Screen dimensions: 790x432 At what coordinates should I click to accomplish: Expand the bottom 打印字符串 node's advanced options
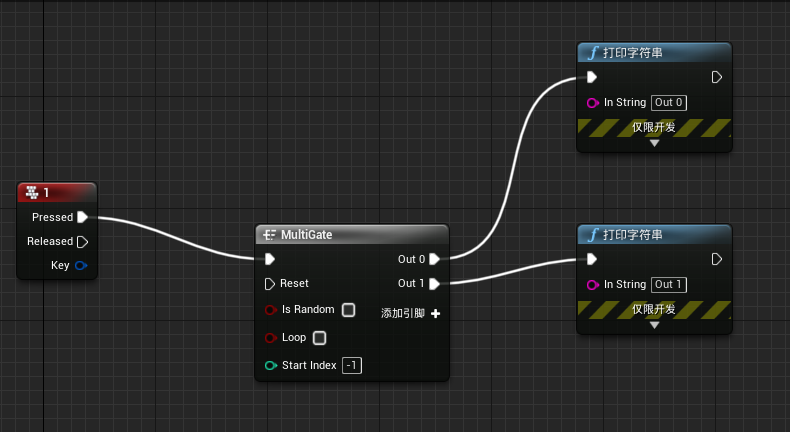tap(655, 325)
